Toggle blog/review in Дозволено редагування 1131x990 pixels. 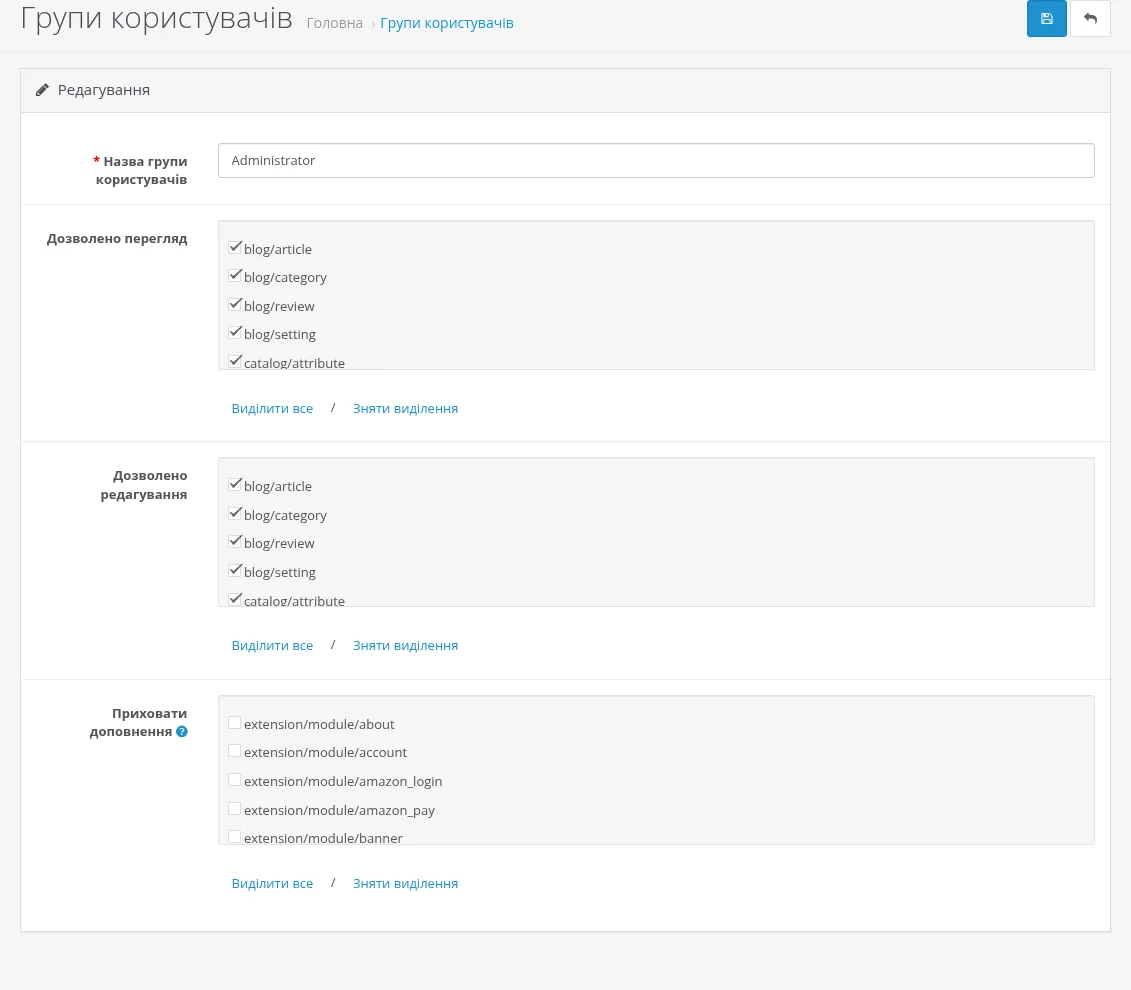[234, 542]
